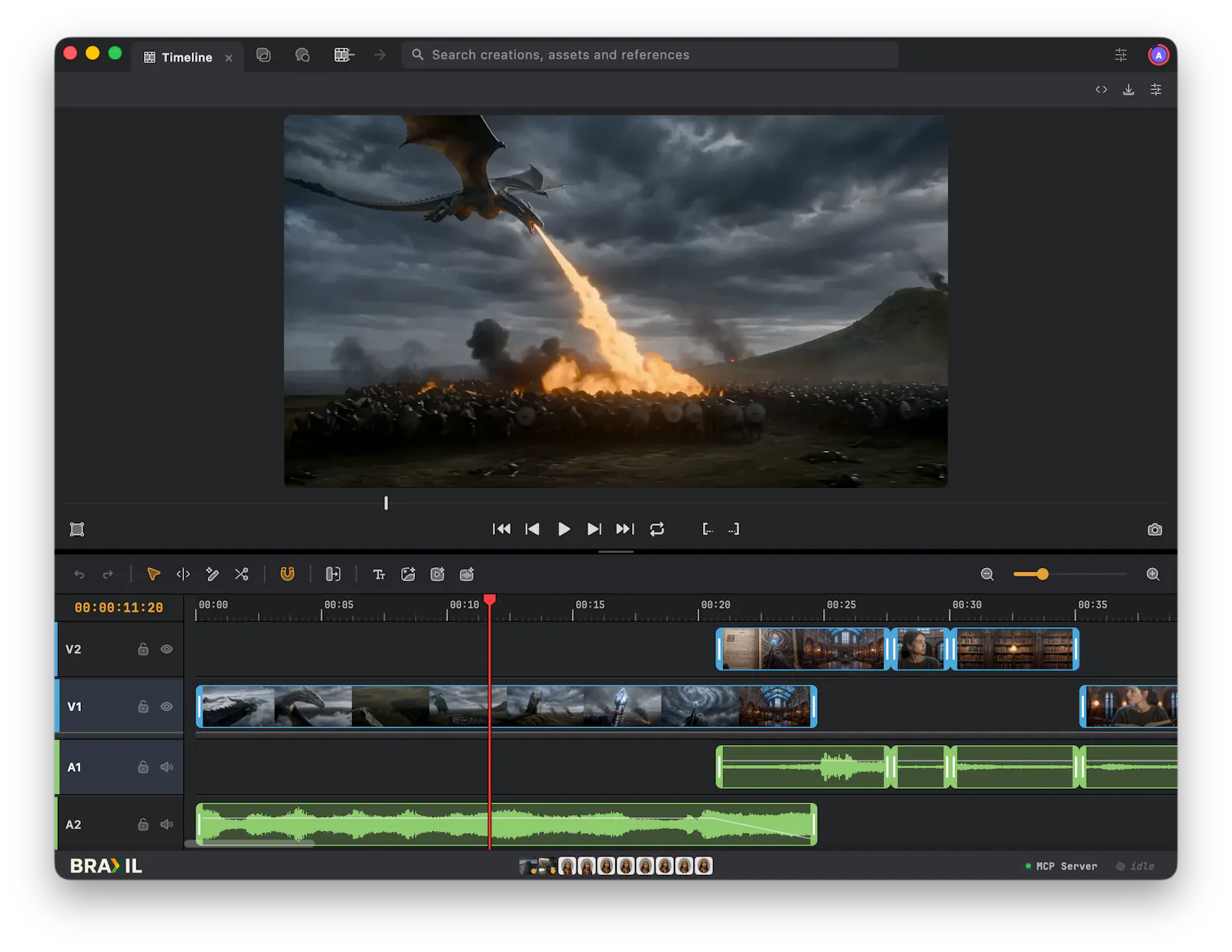The width and height of the screenshot is (1232, 952).
Task: Zoom out the timeline with minus magnifier
Action: pyautogui.click(x=987, y=574)
